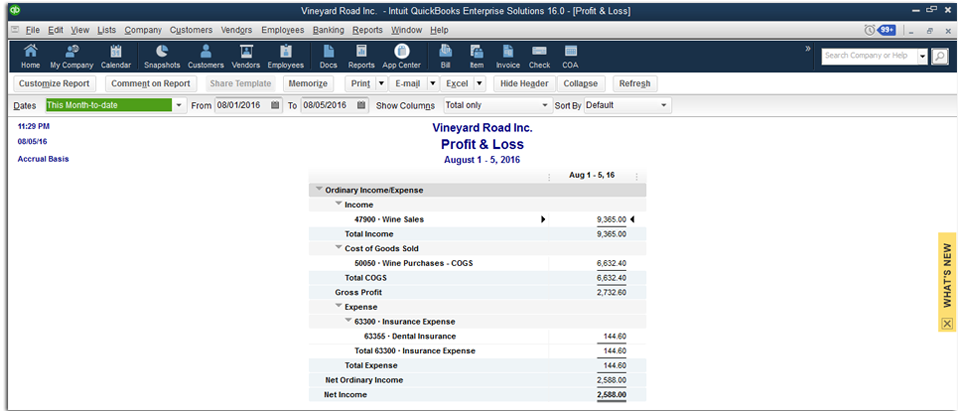Open the Sort By dropdown
This screenshot has height=411, width=964.
[663, 105]
